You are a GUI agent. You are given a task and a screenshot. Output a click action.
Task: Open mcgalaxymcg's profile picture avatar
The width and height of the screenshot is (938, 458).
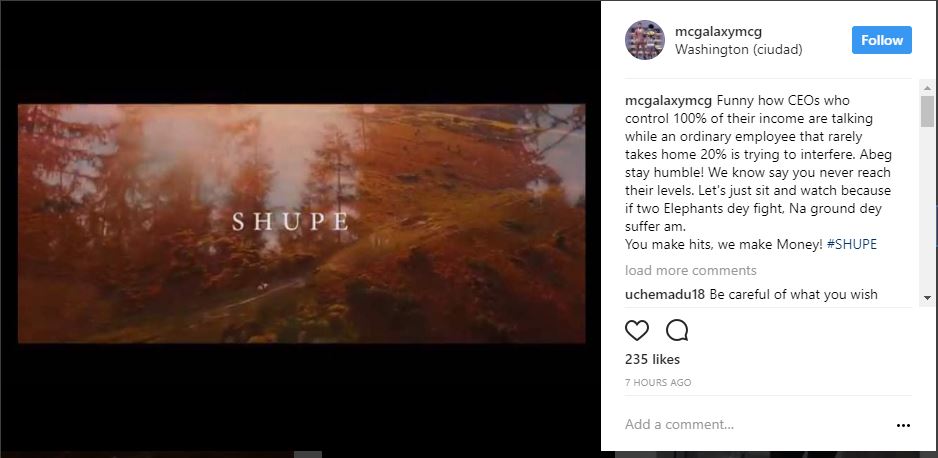(645, 40)
